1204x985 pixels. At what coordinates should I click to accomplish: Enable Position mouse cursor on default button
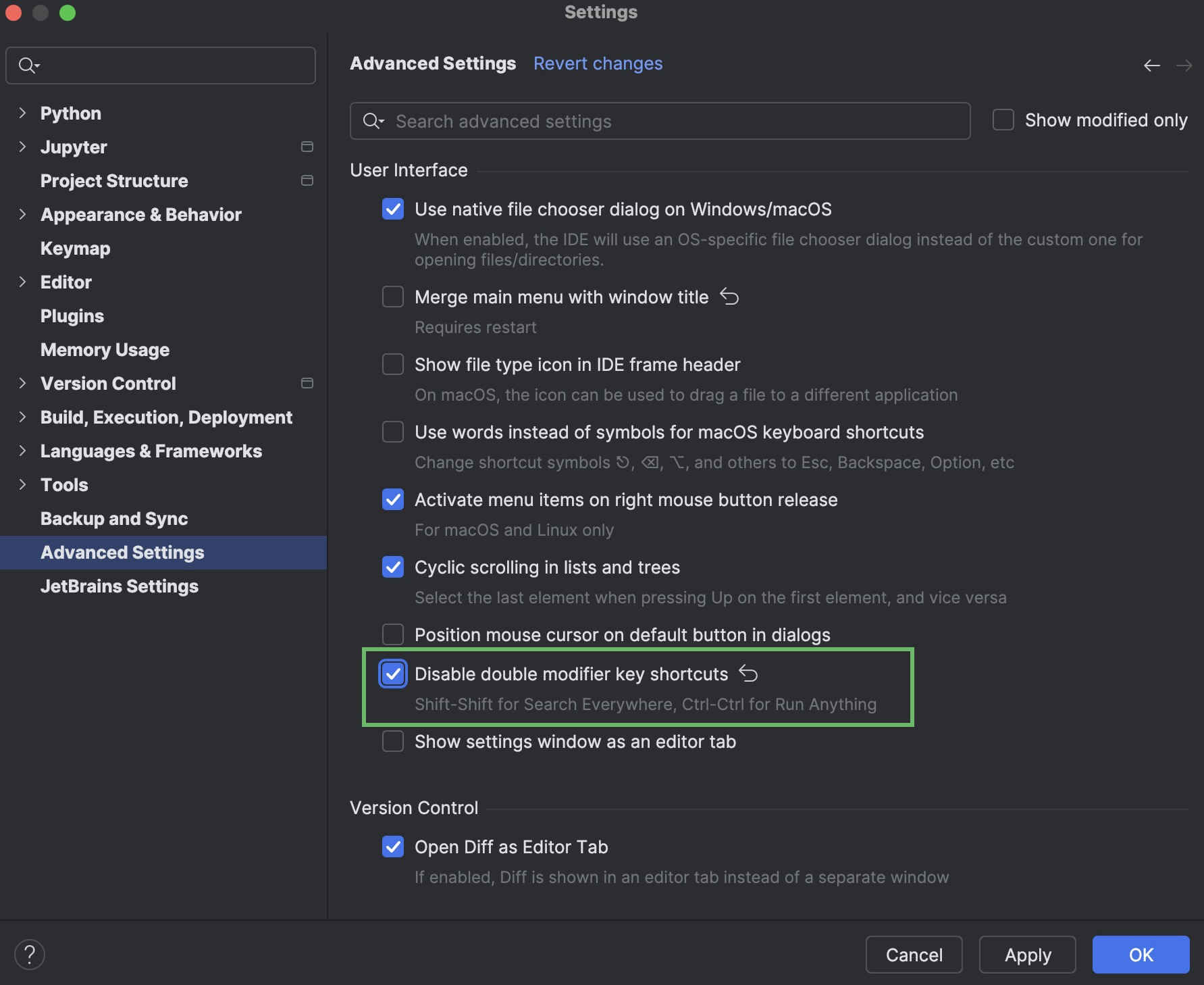pyautogui.click(x=392, y=634)
